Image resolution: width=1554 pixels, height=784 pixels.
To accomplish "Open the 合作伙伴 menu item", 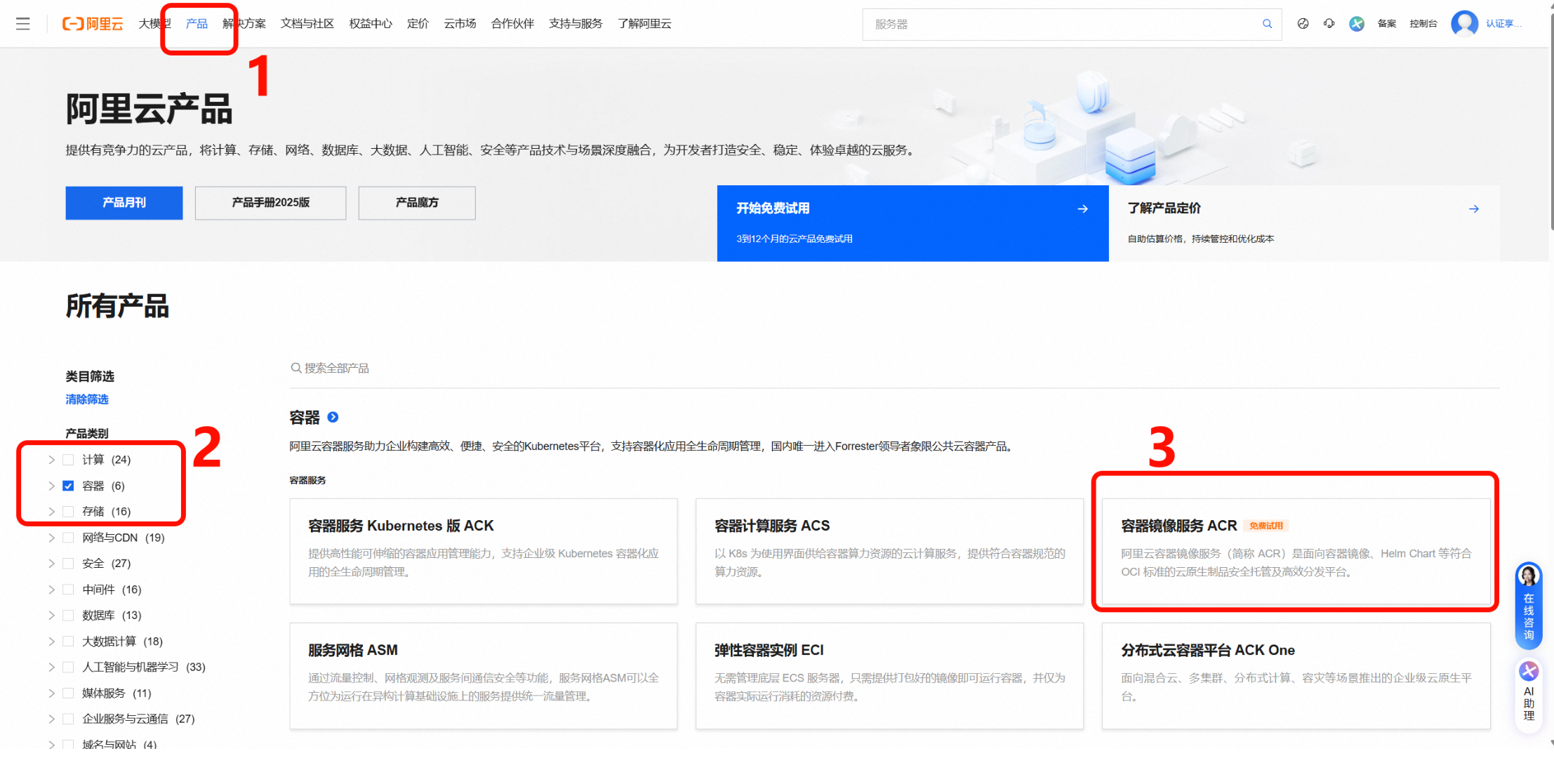I will coord(512,24).
